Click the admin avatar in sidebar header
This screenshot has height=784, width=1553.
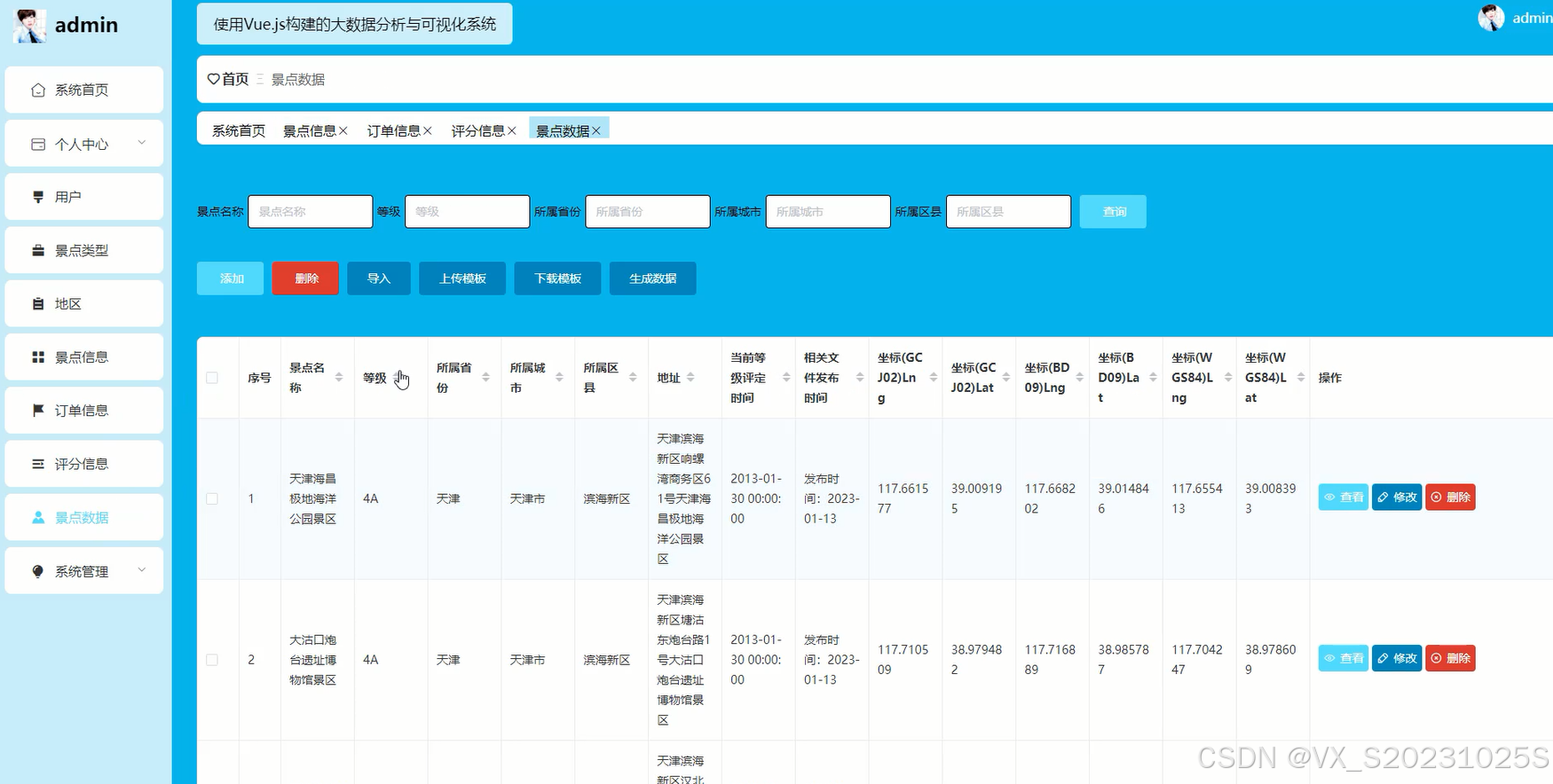pyautogui.click(x=30, y=26)
